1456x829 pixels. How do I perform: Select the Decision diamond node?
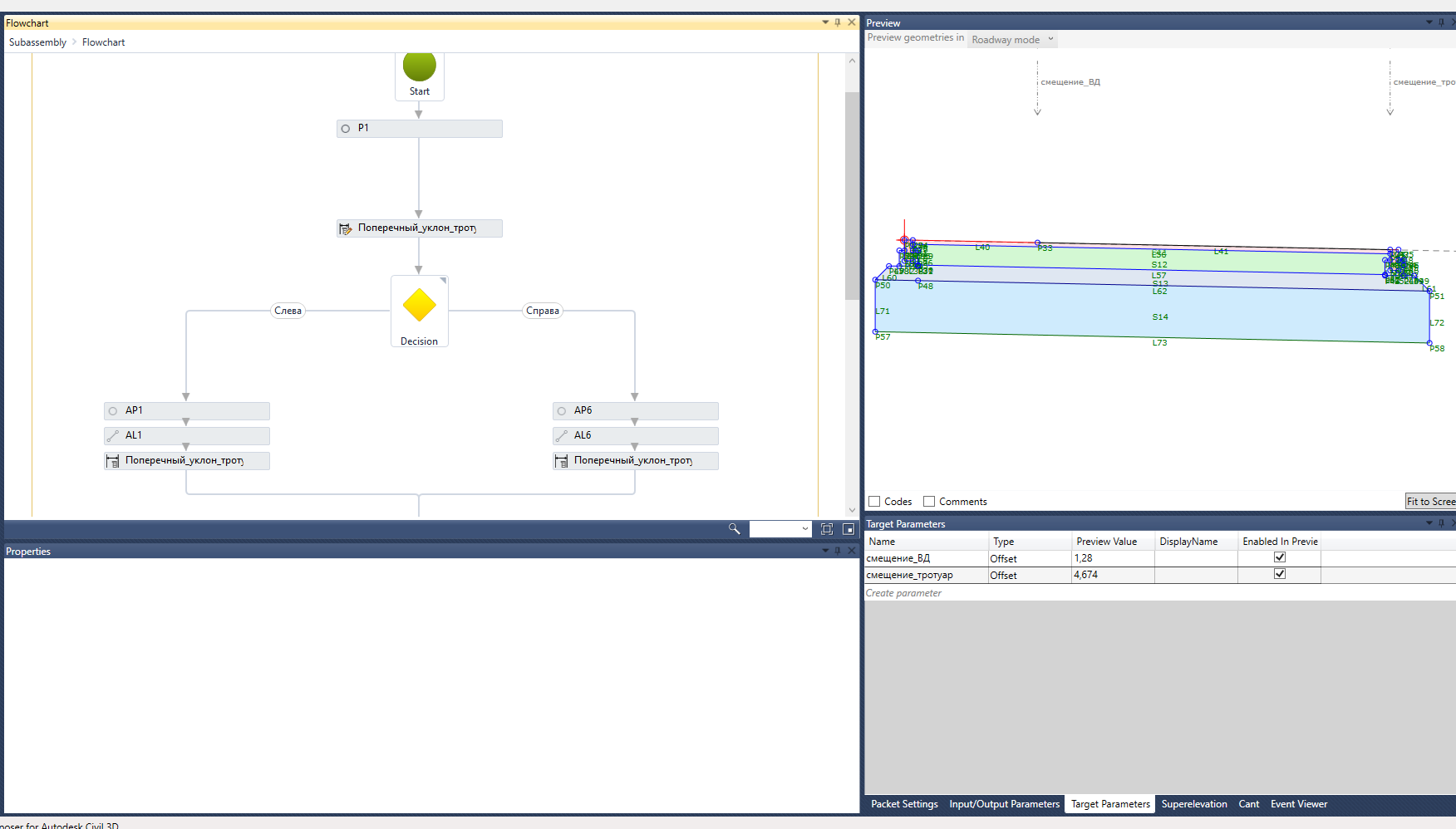tap(419, 306)
